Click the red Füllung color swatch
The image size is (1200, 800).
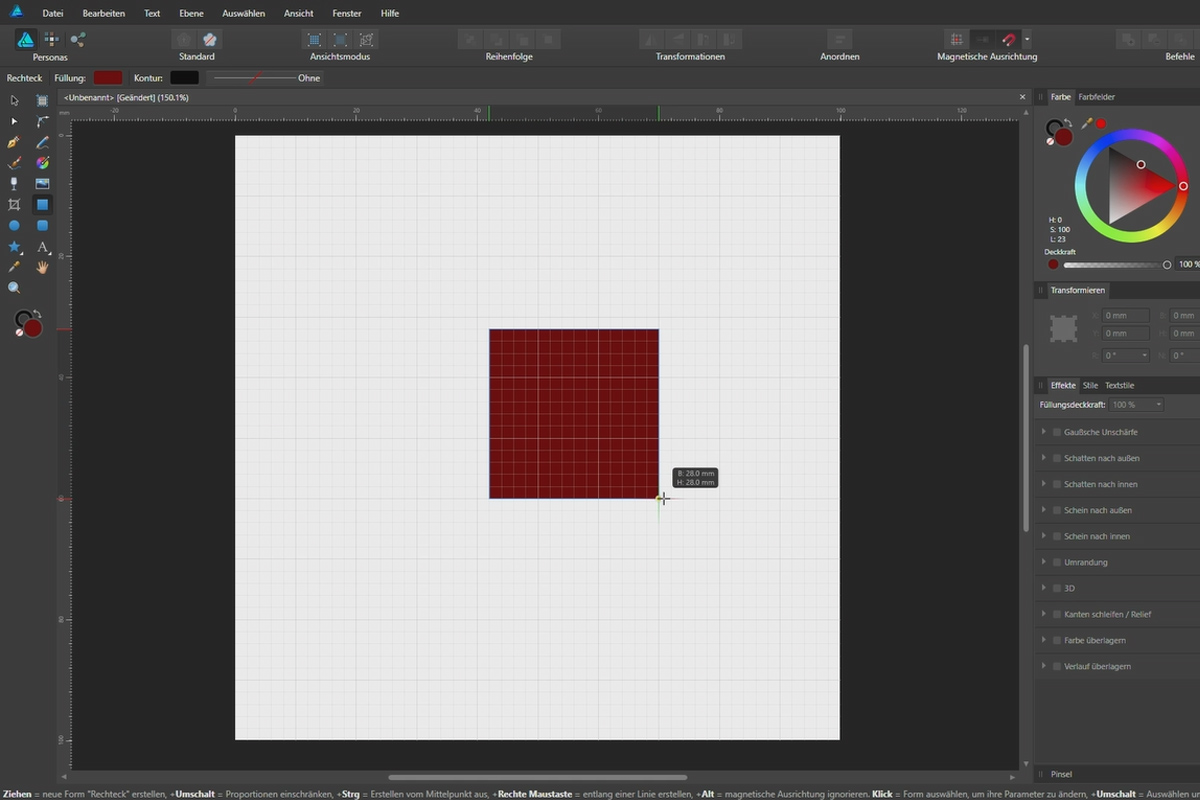pos(108,77)
